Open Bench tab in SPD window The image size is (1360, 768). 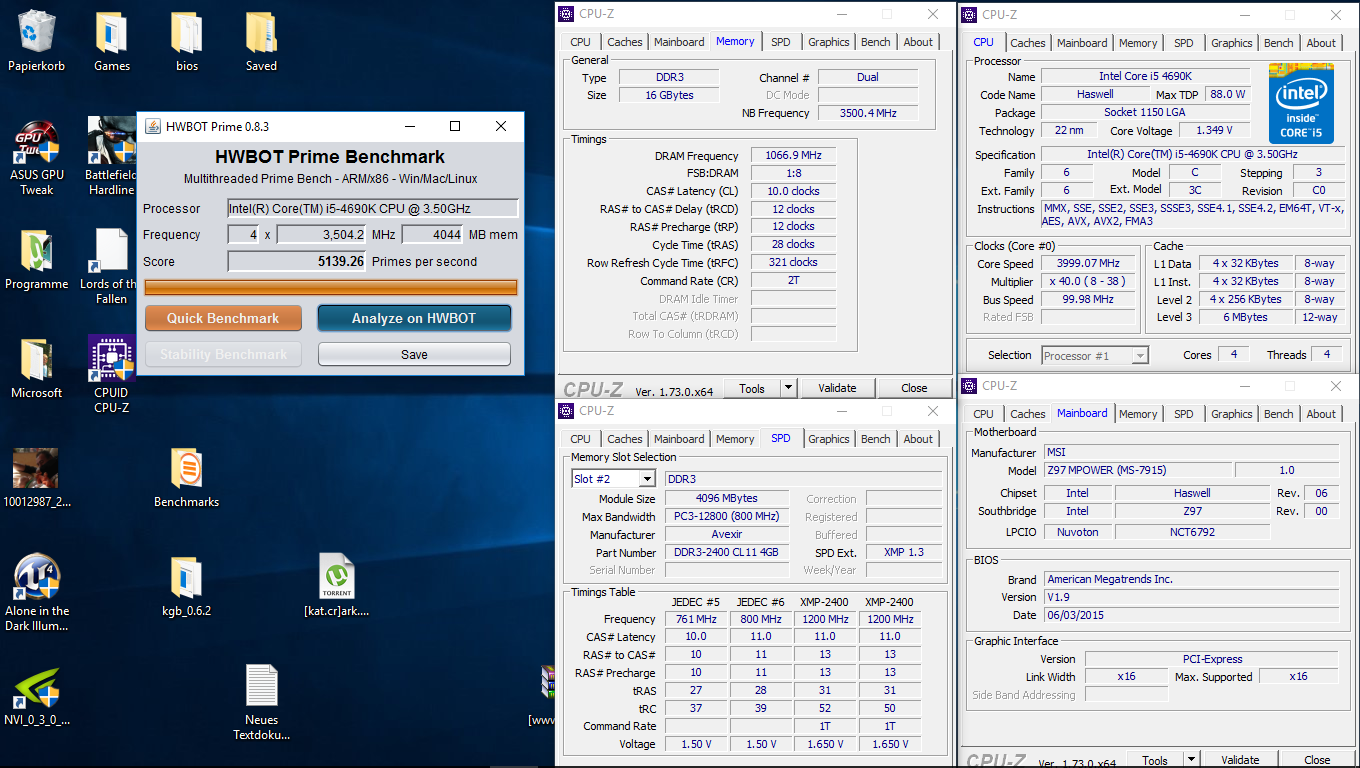coord(876,439)
